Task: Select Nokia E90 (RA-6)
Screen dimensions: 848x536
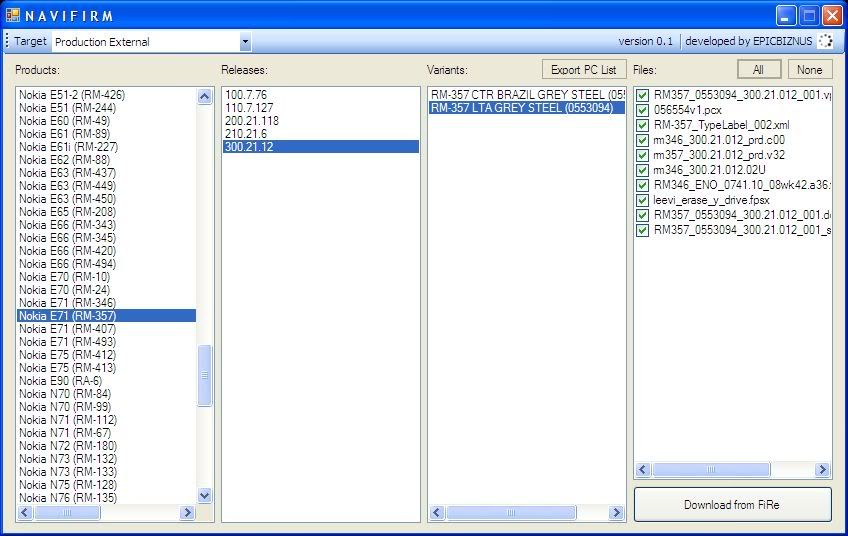Action: click(107, 380)
